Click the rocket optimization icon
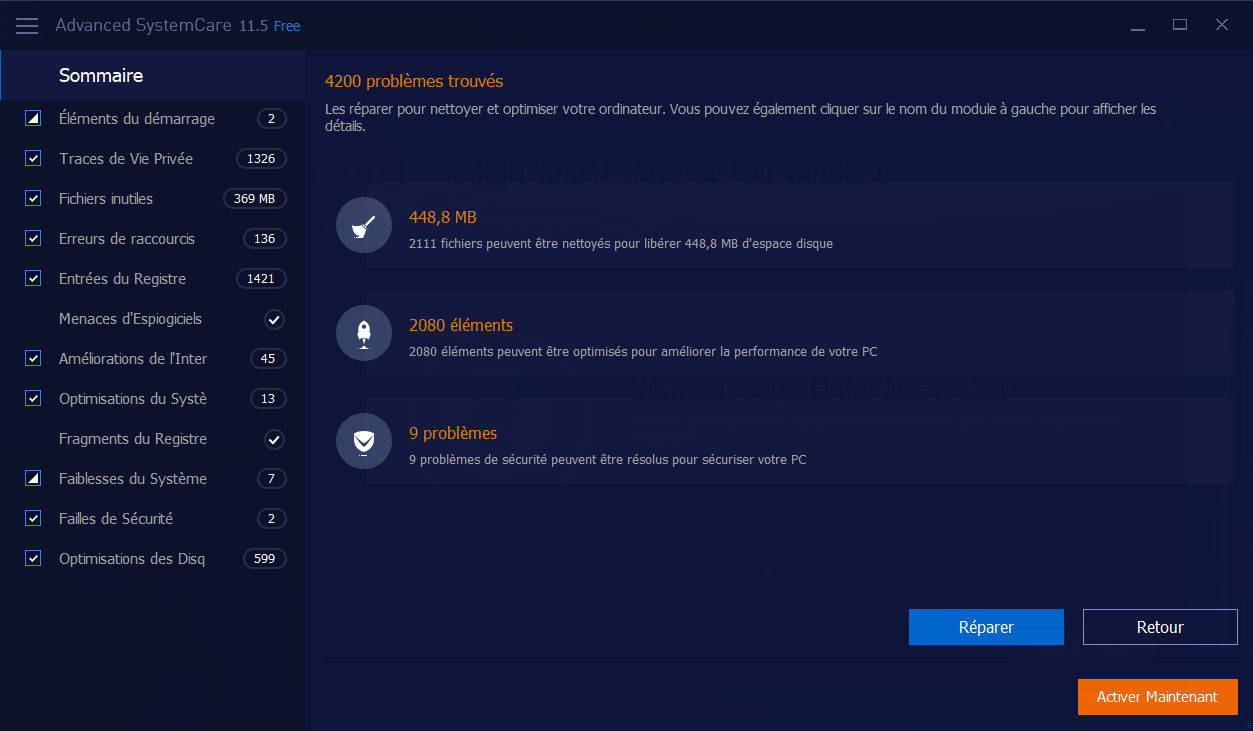Viewport: 1253px width, 731px height. pos(364,333)
